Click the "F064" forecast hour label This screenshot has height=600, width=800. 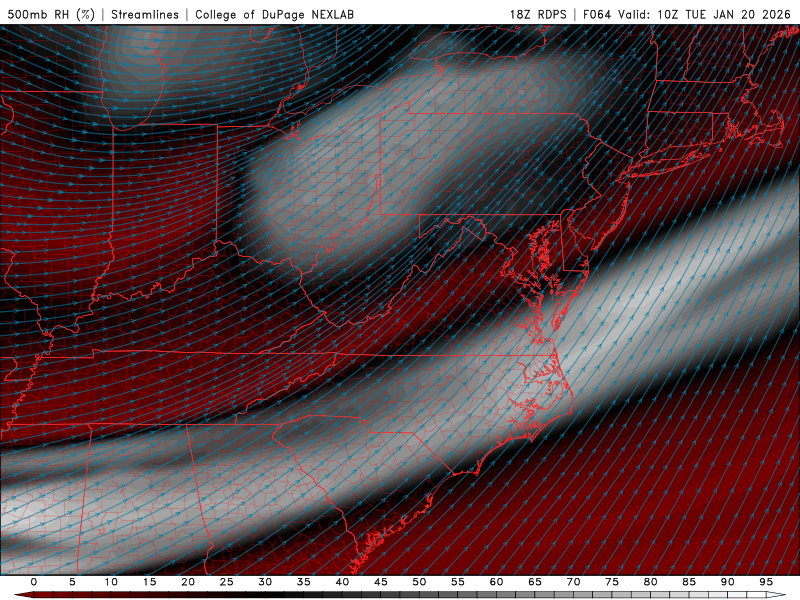tap(597, 14)
